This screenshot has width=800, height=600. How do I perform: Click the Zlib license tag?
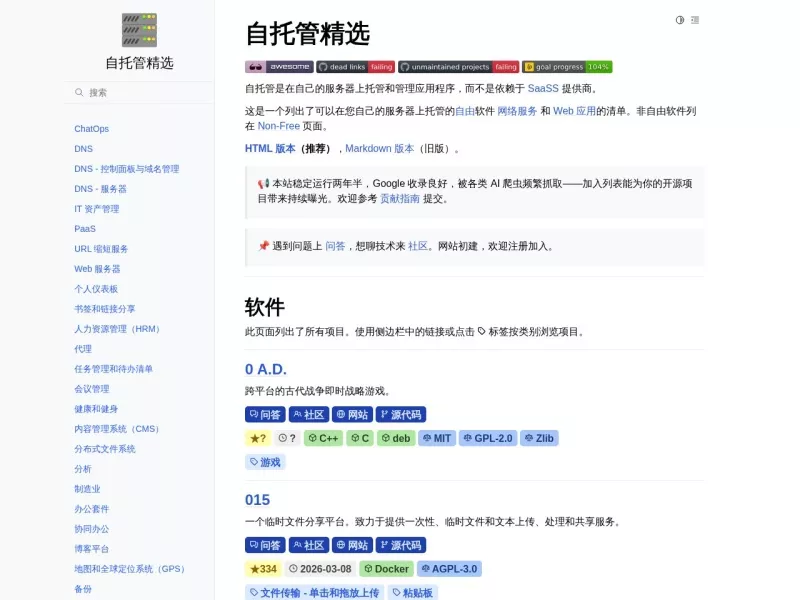(x=539, y=438)
